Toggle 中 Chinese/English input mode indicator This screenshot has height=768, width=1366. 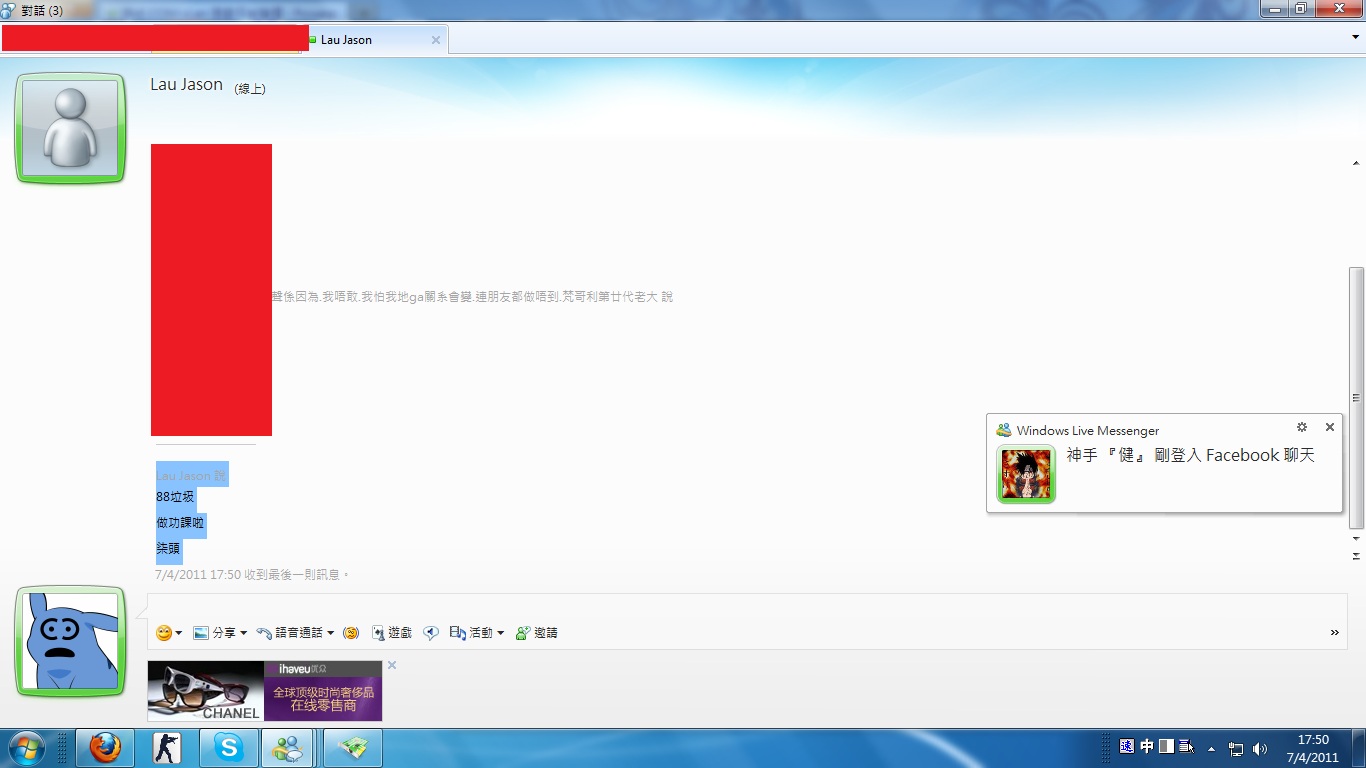[x=1147, y=747]
